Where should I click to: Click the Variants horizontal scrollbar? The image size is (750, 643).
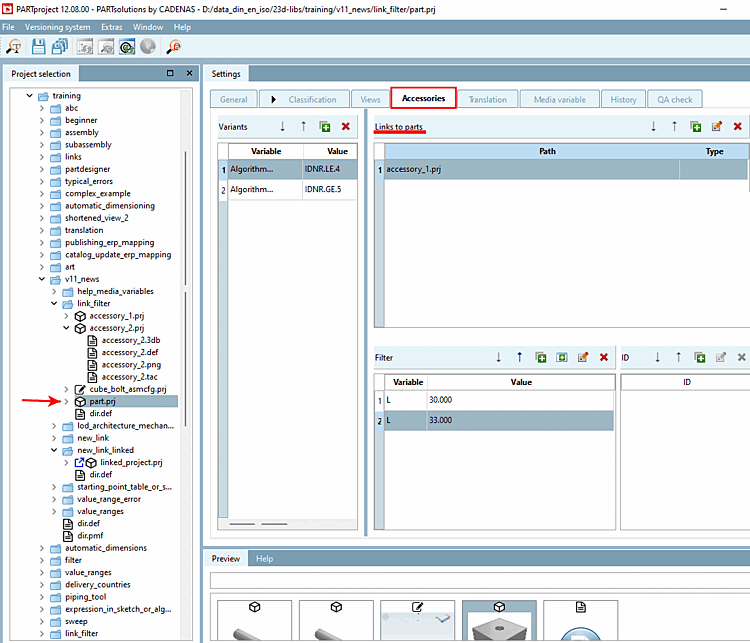[257, 523]
